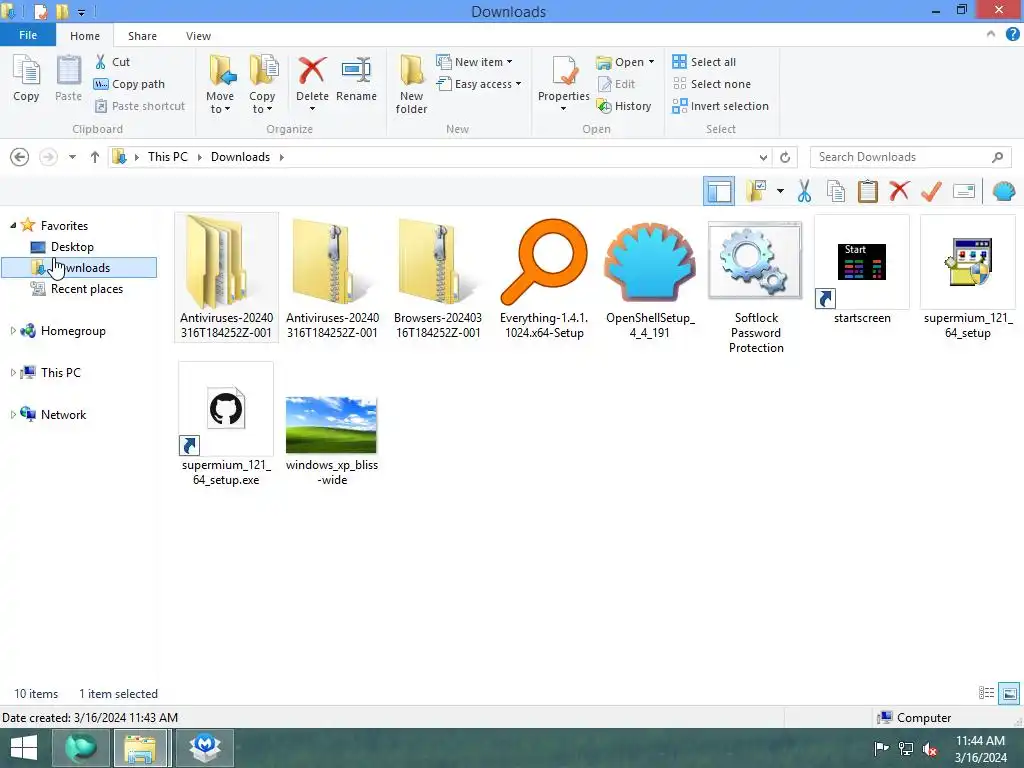
Task: Select the Browsers-20240316T184252Z-001 zip file
Action: (438, 278)
